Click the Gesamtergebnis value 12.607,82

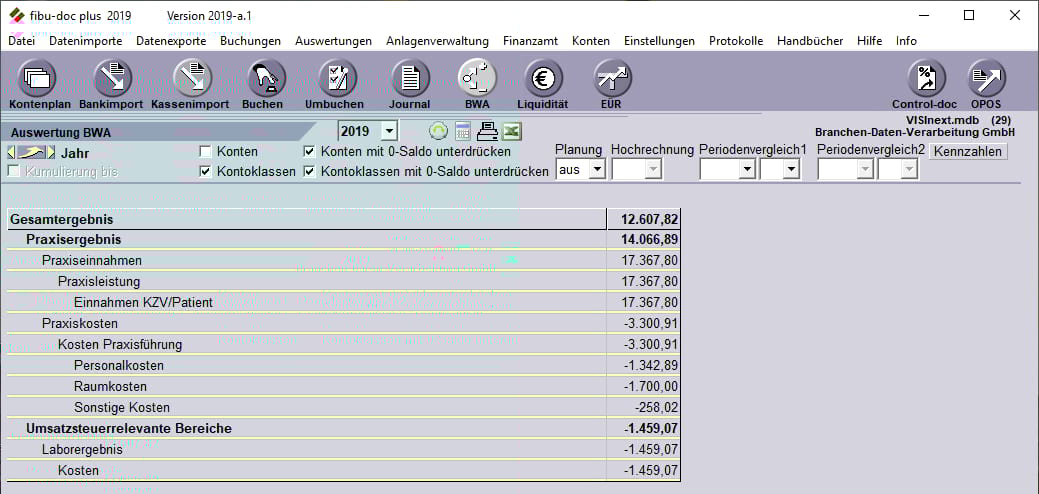(x=649, y=219)
